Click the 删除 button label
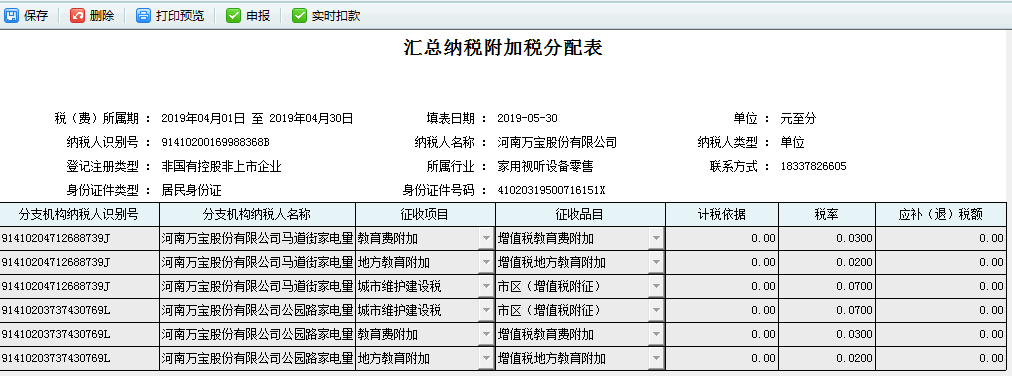Viewport: 1012px width, 376px height. (x=102, y=16)
